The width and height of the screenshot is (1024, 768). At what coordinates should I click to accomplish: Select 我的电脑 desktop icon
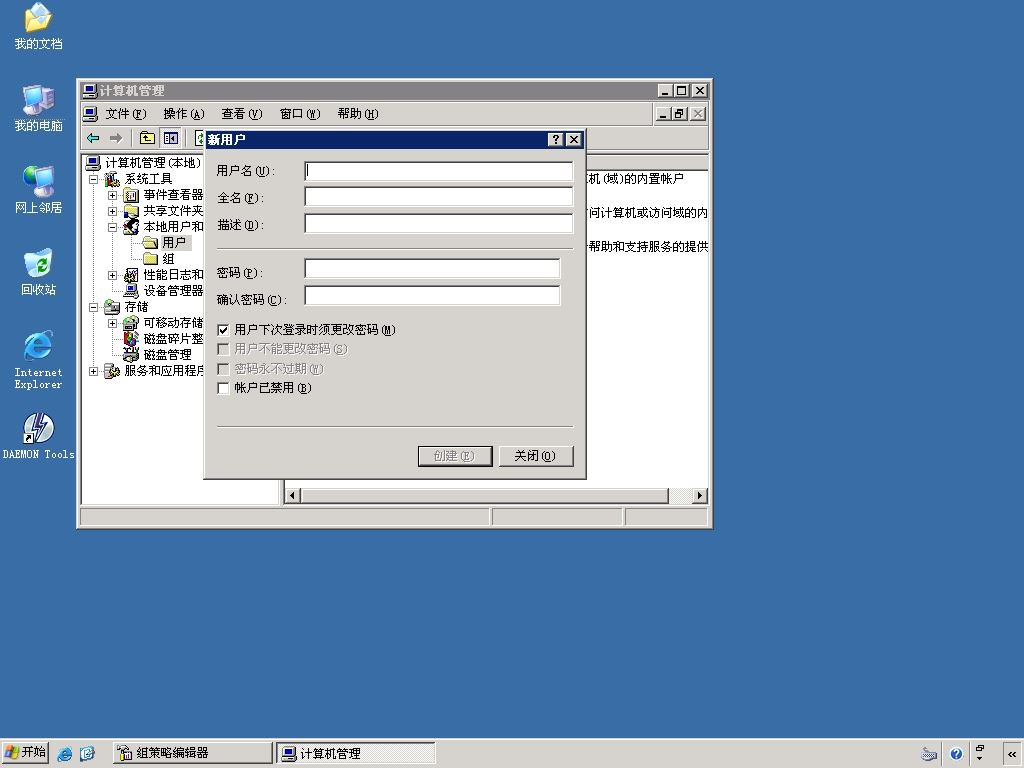pos(38,108)
